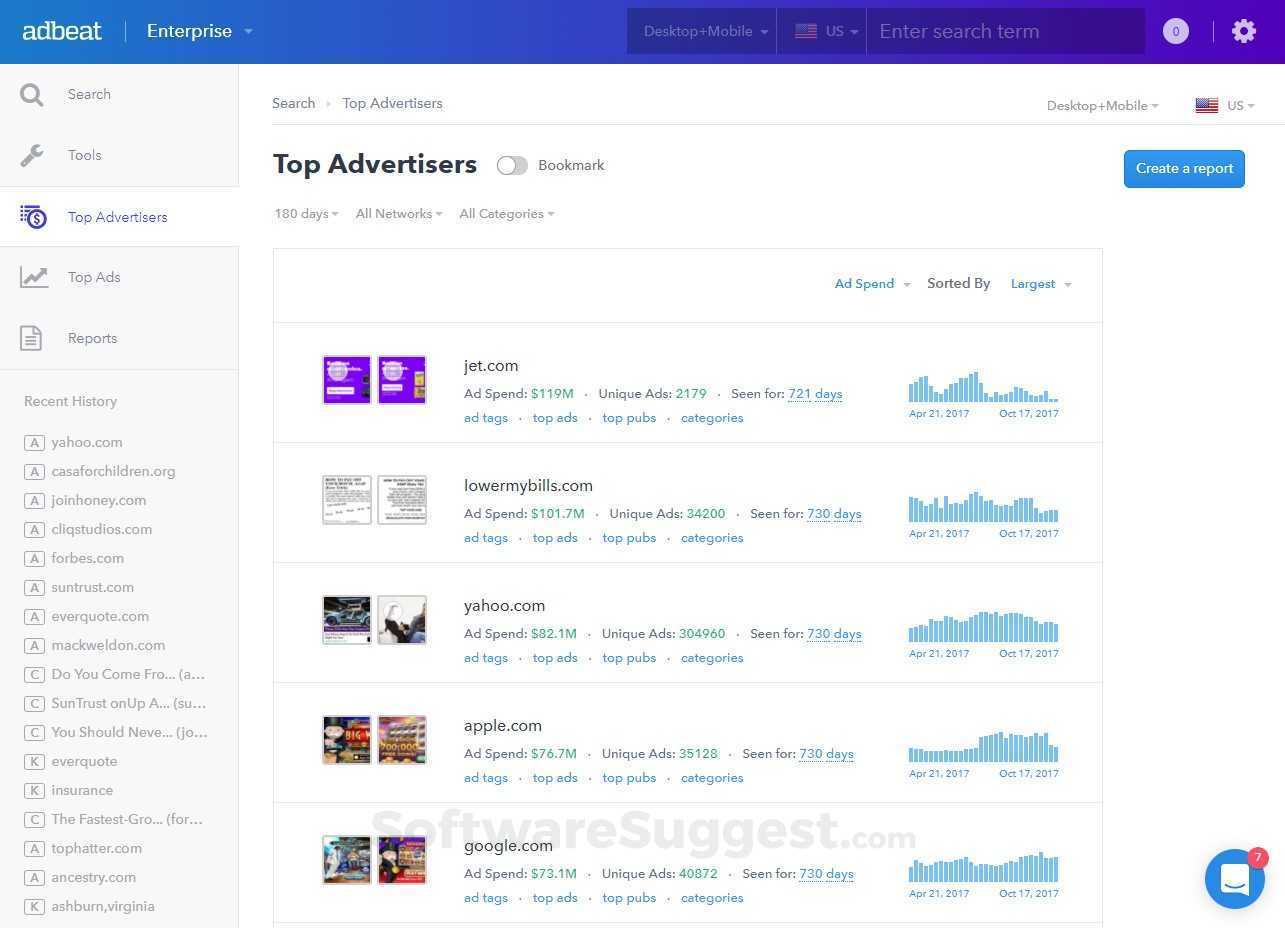Click the notification counter circle

pos(1175,31)
